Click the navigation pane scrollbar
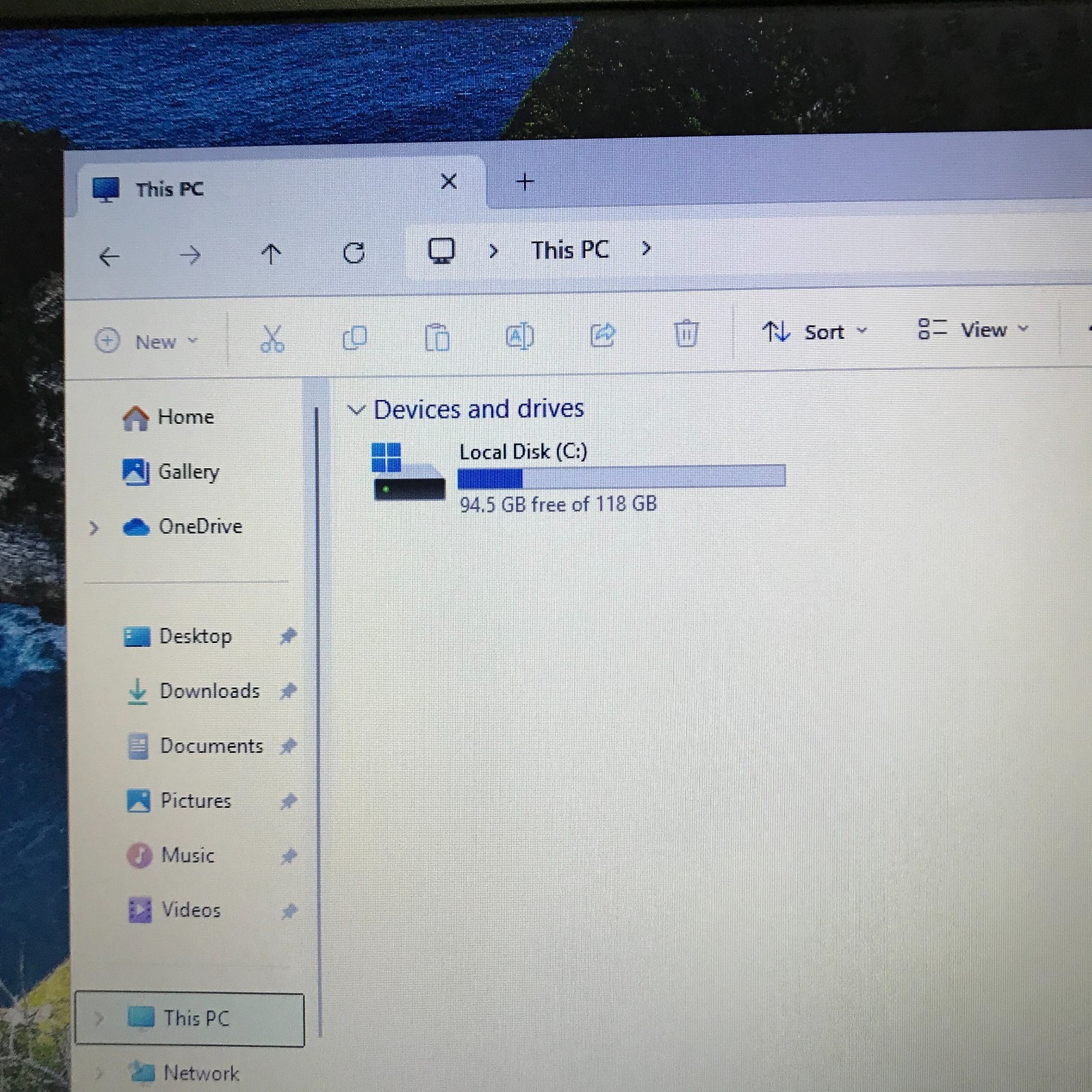1092x1092 pixels. [317, 723]
